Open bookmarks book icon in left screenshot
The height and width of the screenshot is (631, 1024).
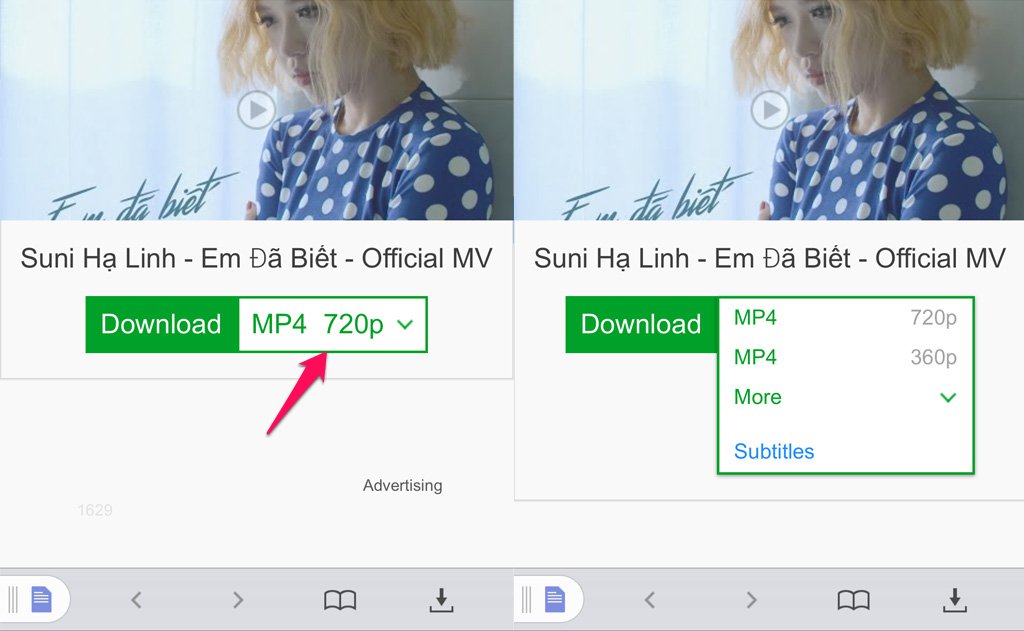340,600
